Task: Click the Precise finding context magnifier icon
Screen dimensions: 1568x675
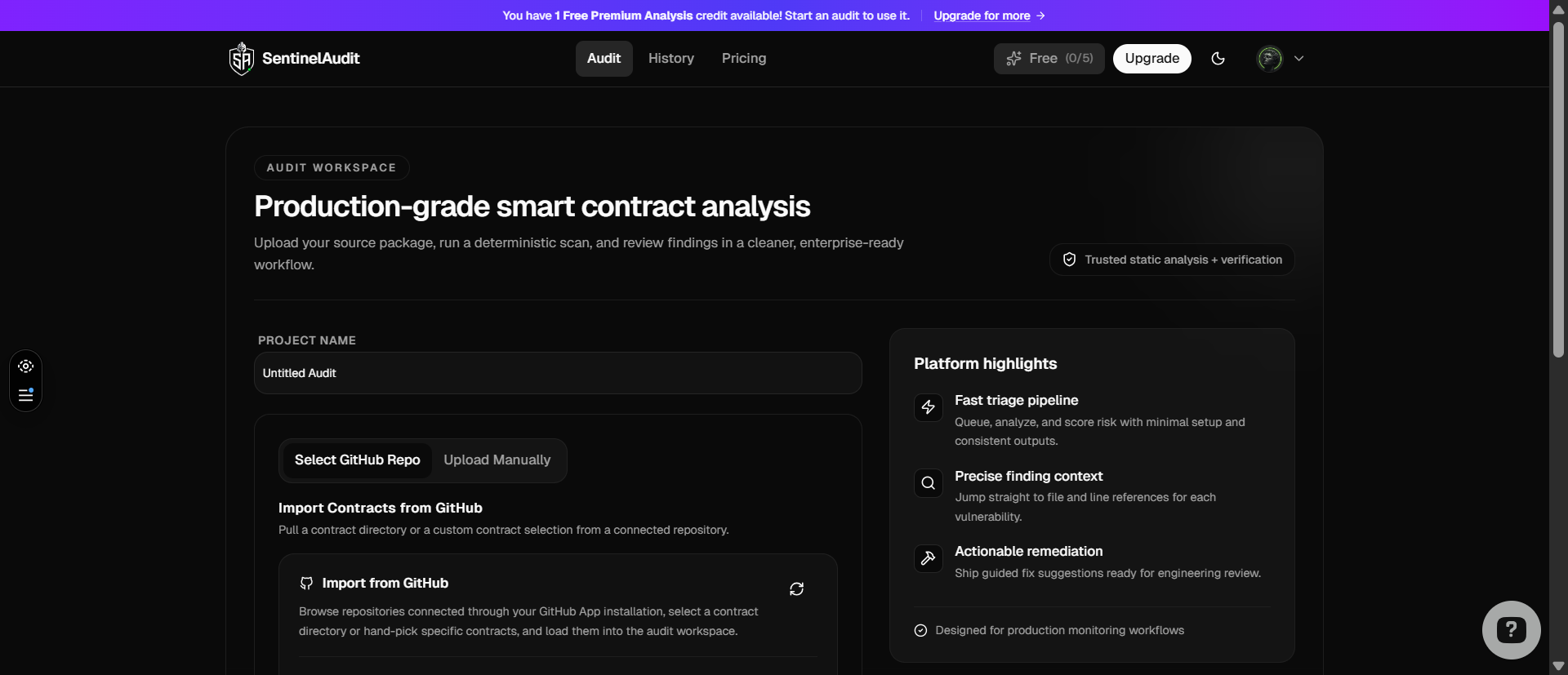Action: (929, 483)
